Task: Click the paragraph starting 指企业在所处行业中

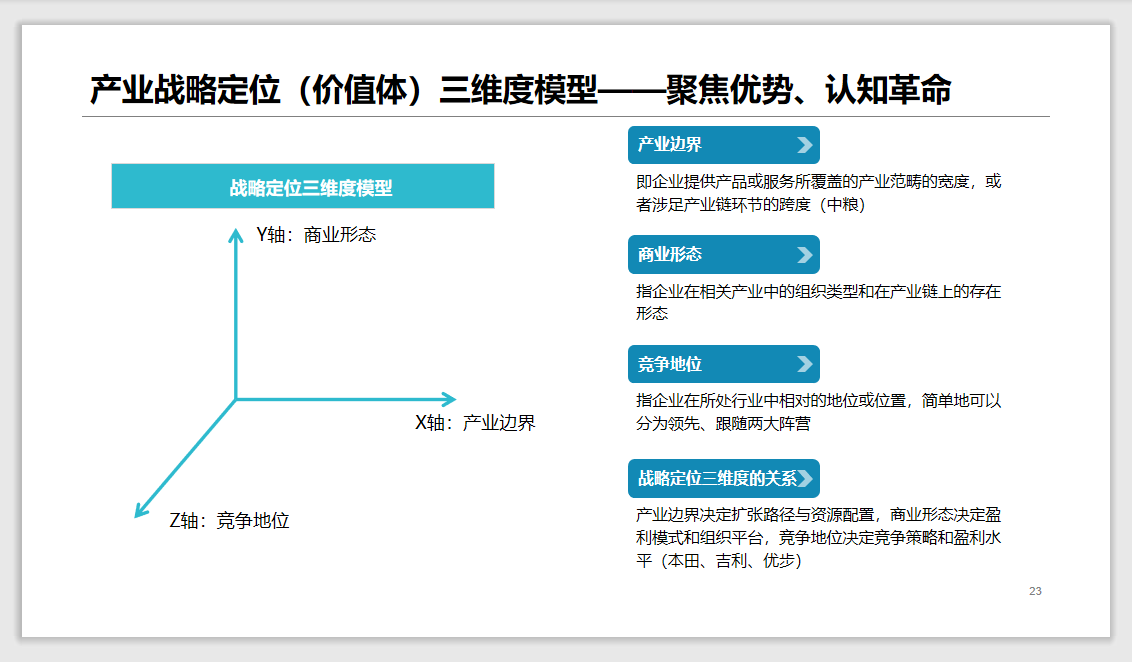Action: (818, 411)
